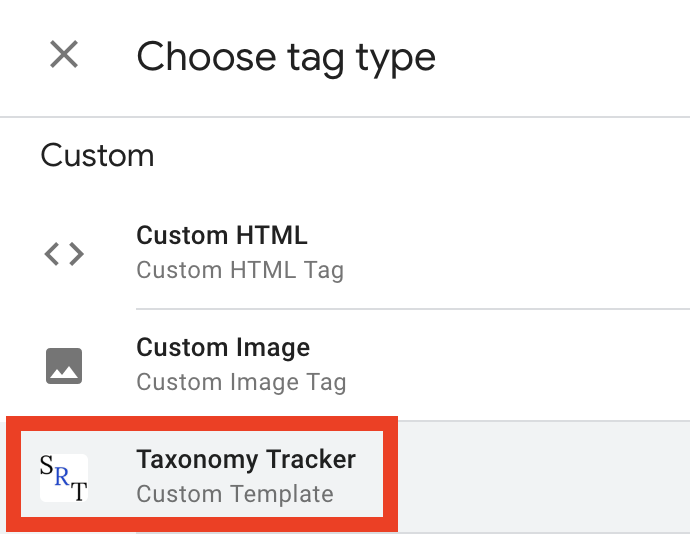Click the "Custom HTML Tag" subtitle text
The height and width of the screenshot is (560, 690).
(x=240, y=270)
